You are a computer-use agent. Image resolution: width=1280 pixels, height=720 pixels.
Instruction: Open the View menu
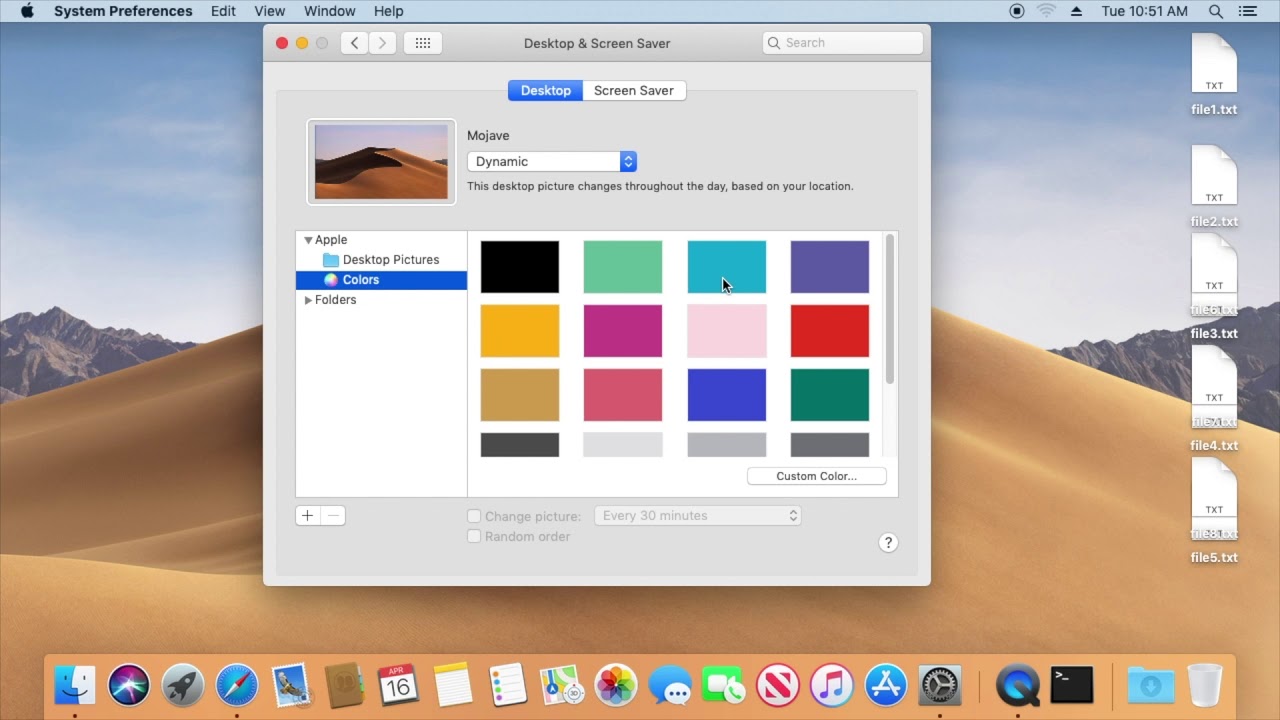pyautogui.click(x=269, y=11)
